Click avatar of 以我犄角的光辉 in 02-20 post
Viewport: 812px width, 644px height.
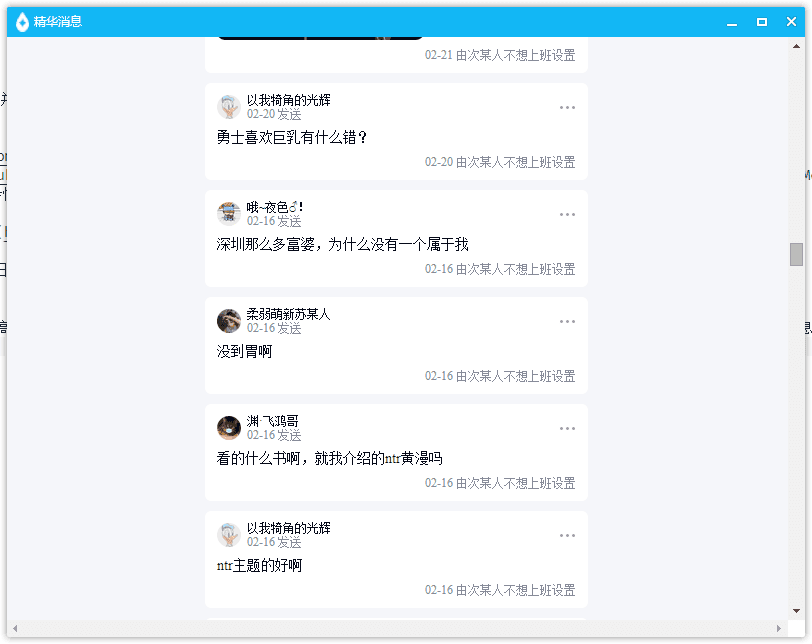tap(228, 107)
